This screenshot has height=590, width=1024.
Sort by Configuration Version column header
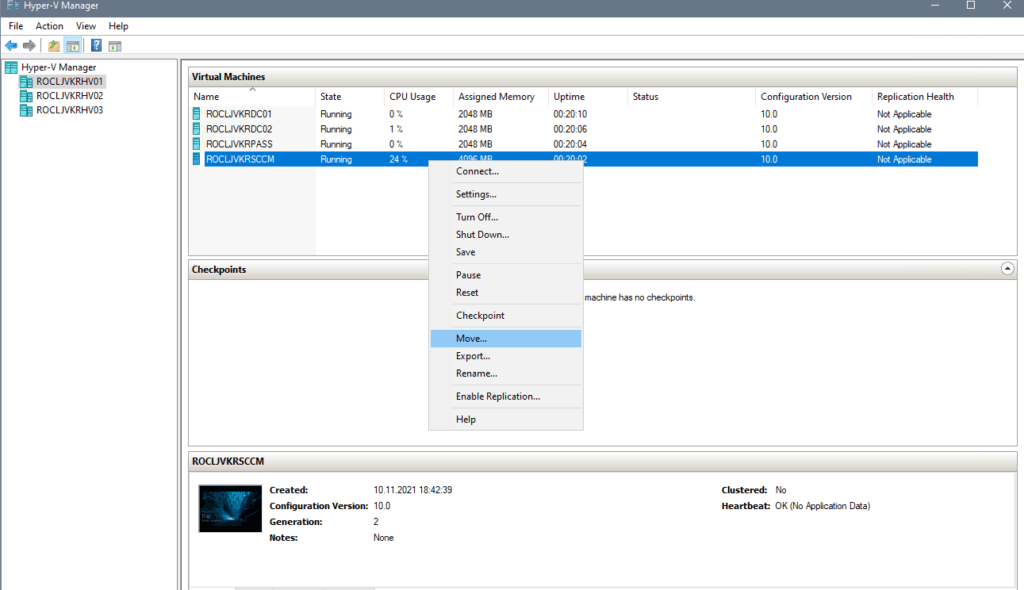[x=813, y=97]
